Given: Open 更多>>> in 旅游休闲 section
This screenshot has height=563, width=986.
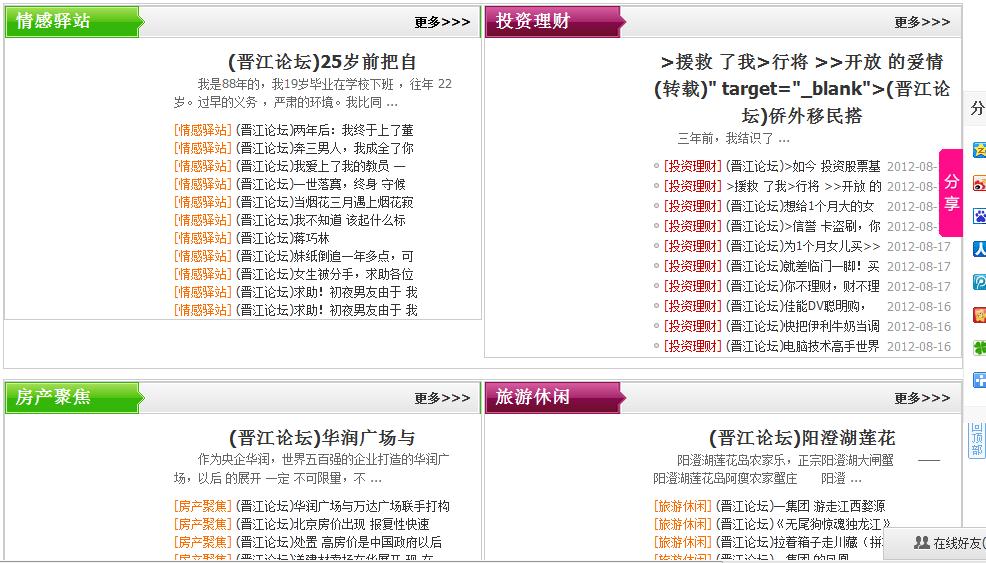Looking at the screenshot, I should pyautogui.click(x=922, y=398).
